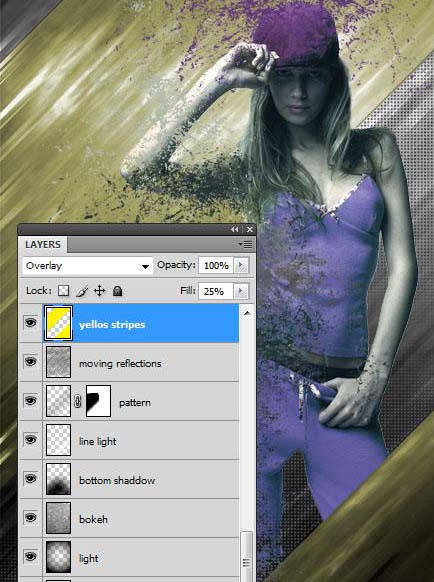Hide the yellos stripes layer

30,323
